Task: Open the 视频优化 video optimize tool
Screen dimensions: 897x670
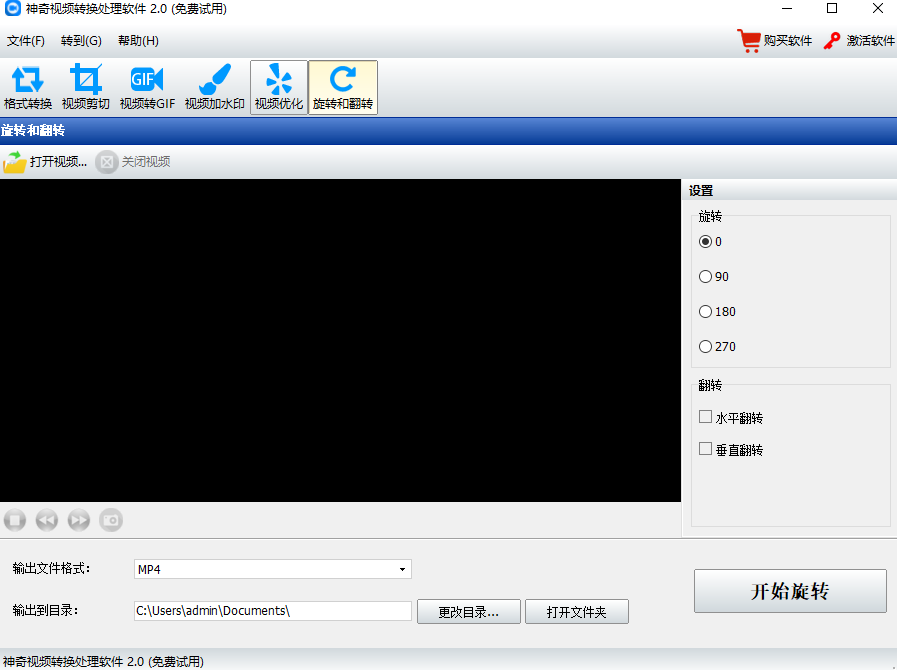Action: pos(279,88)
